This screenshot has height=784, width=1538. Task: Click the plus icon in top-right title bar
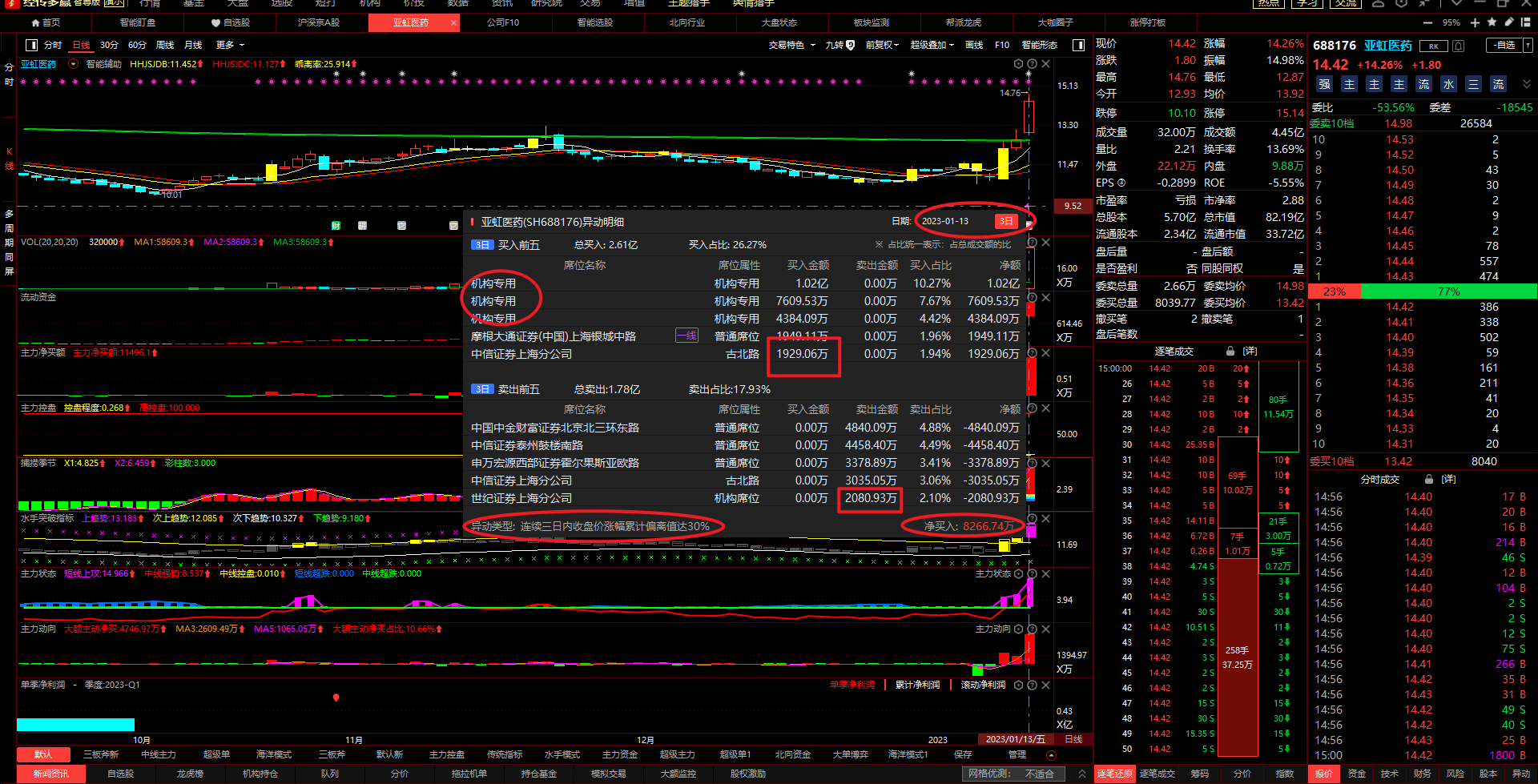pos(1475,22)
